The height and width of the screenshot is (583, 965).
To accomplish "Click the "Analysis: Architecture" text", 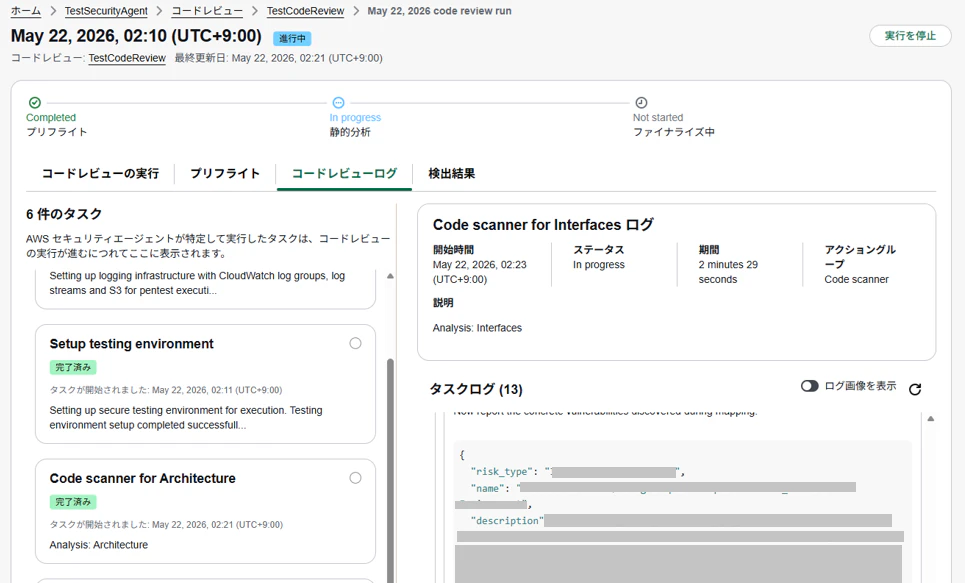I will tap(98, 545).
